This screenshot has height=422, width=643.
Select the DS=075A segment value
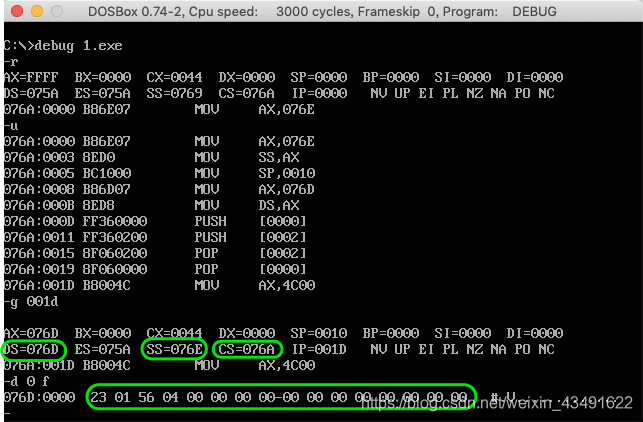[x=31, y=93]
